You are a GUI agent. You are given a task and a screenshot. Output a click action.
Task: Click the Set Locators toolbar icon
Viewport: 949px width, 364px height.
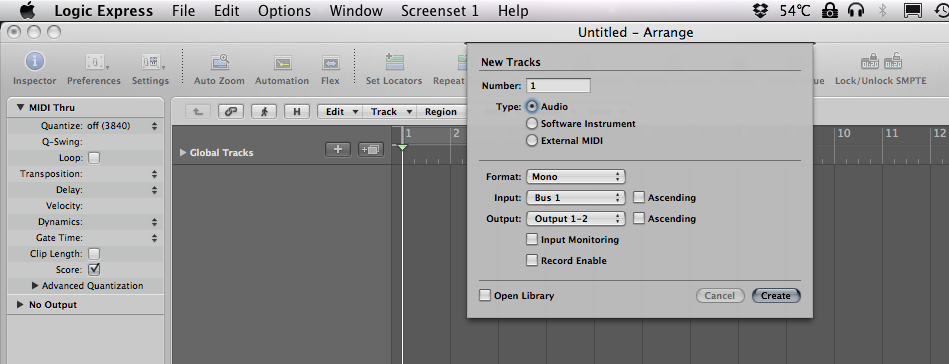(394, 62)
